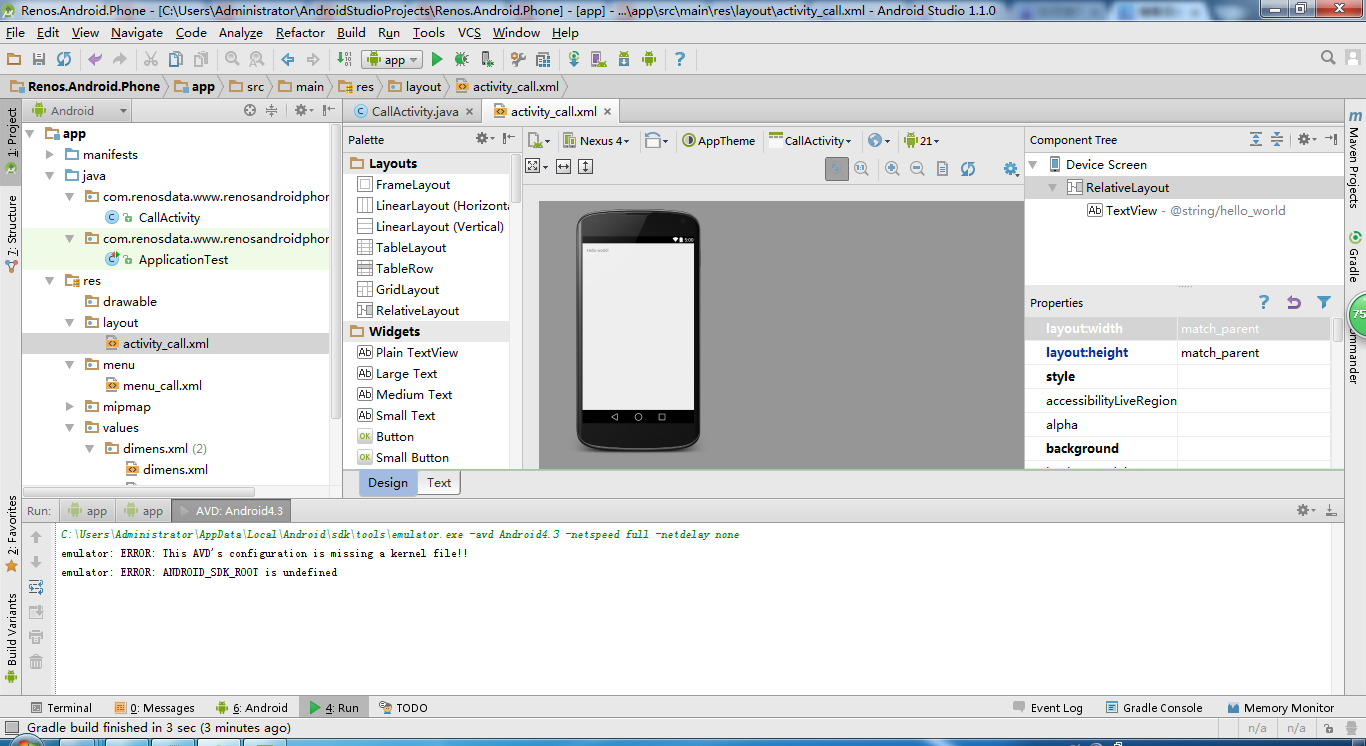The width and height of the screenshot is (1366, 746).
Task: Restore default value arrow in Properties
Action: coord(1294,302)
